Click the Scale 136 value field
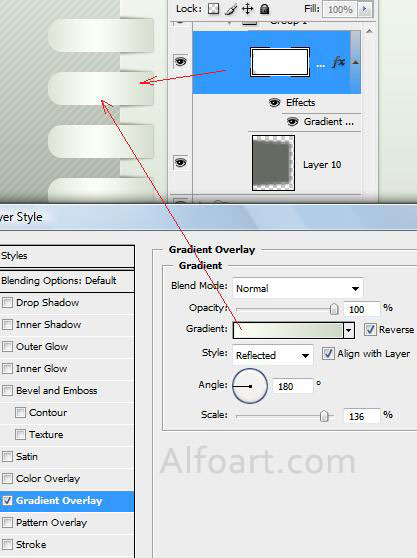The height and width of the screenshot is (558, 417). (x=361, y=416)
